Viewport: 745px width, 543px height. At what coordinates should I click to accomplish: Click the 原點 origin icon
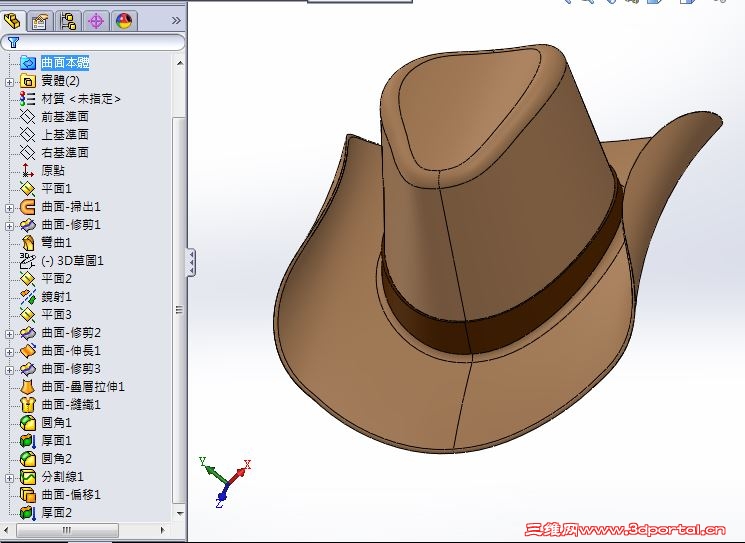(28, 171)
